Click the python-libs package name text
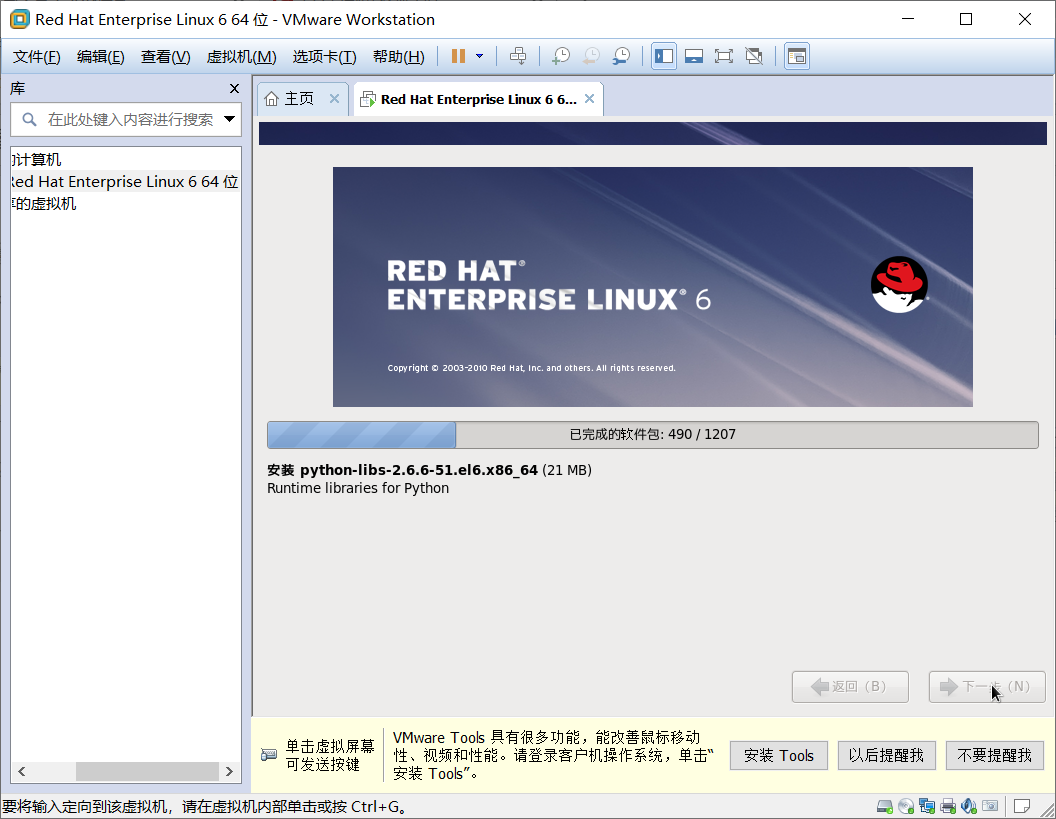 point(419,470)
